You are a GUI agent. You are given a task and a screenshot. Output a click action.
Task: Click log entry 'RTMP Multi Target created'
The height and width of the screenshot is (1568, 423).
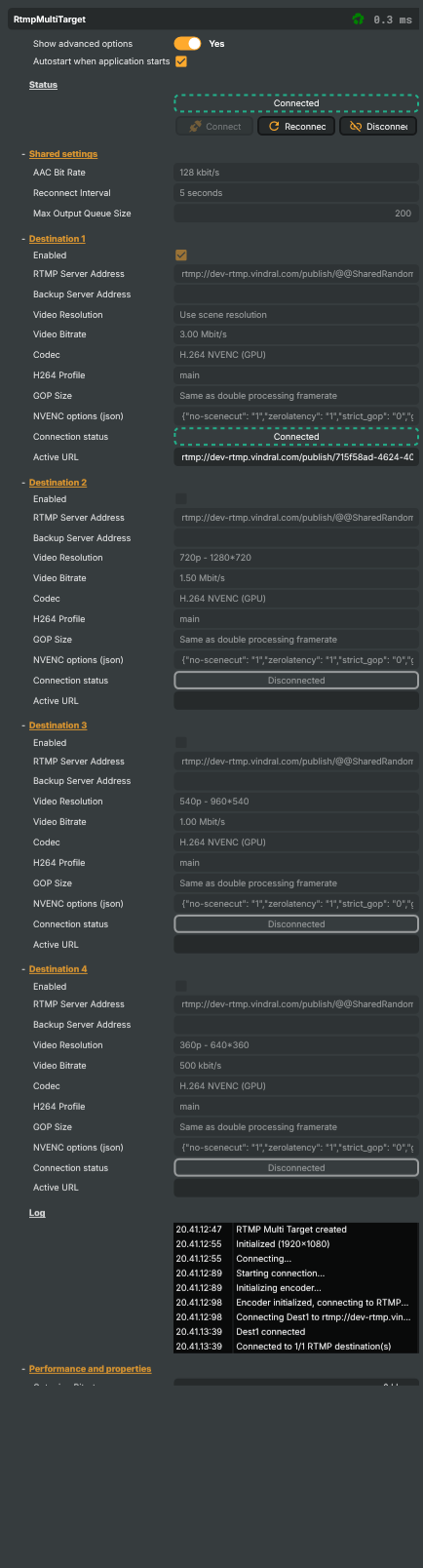[x=291, y=1230]
